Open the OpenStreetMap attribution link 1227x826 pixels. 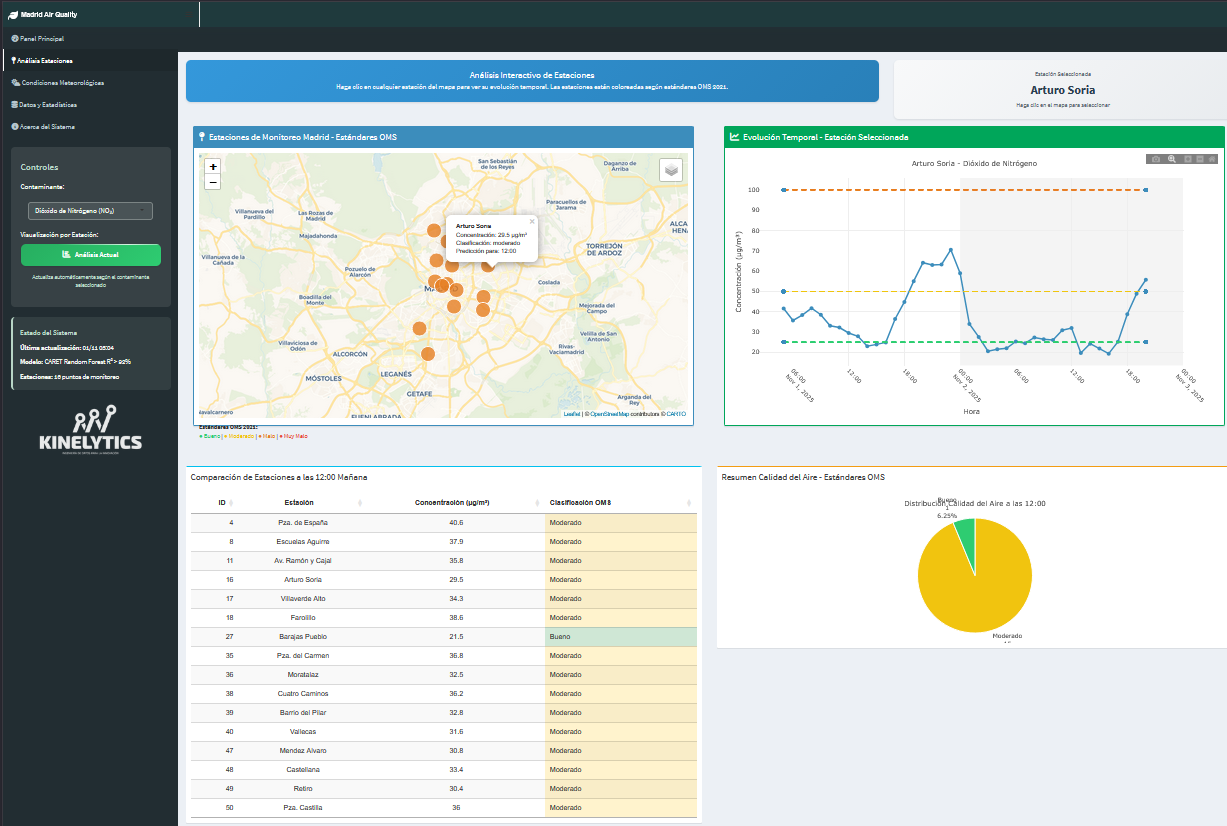608,414
